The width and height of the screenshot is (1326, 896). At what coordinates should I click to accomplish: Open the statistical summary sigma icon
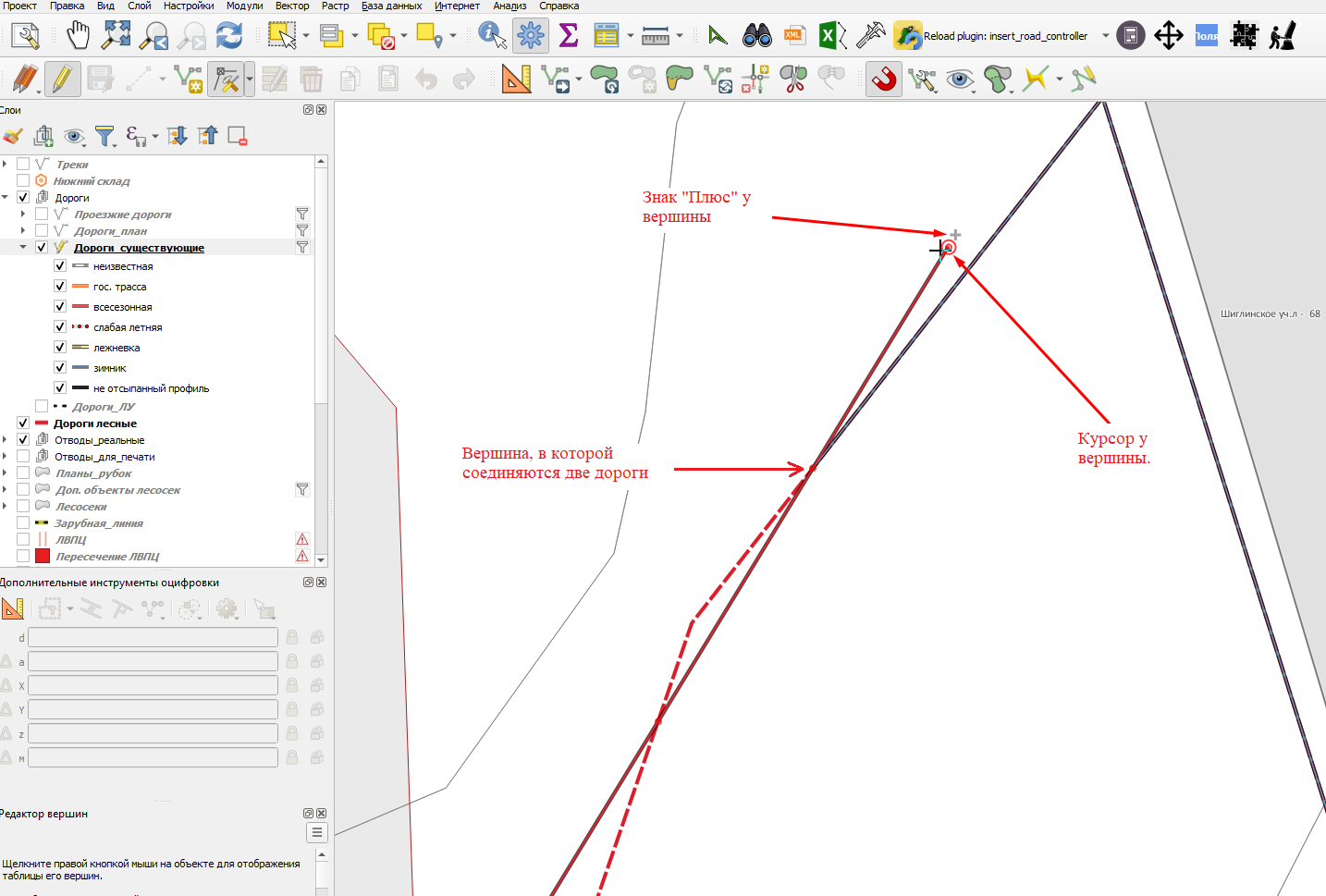pos(568,36)
